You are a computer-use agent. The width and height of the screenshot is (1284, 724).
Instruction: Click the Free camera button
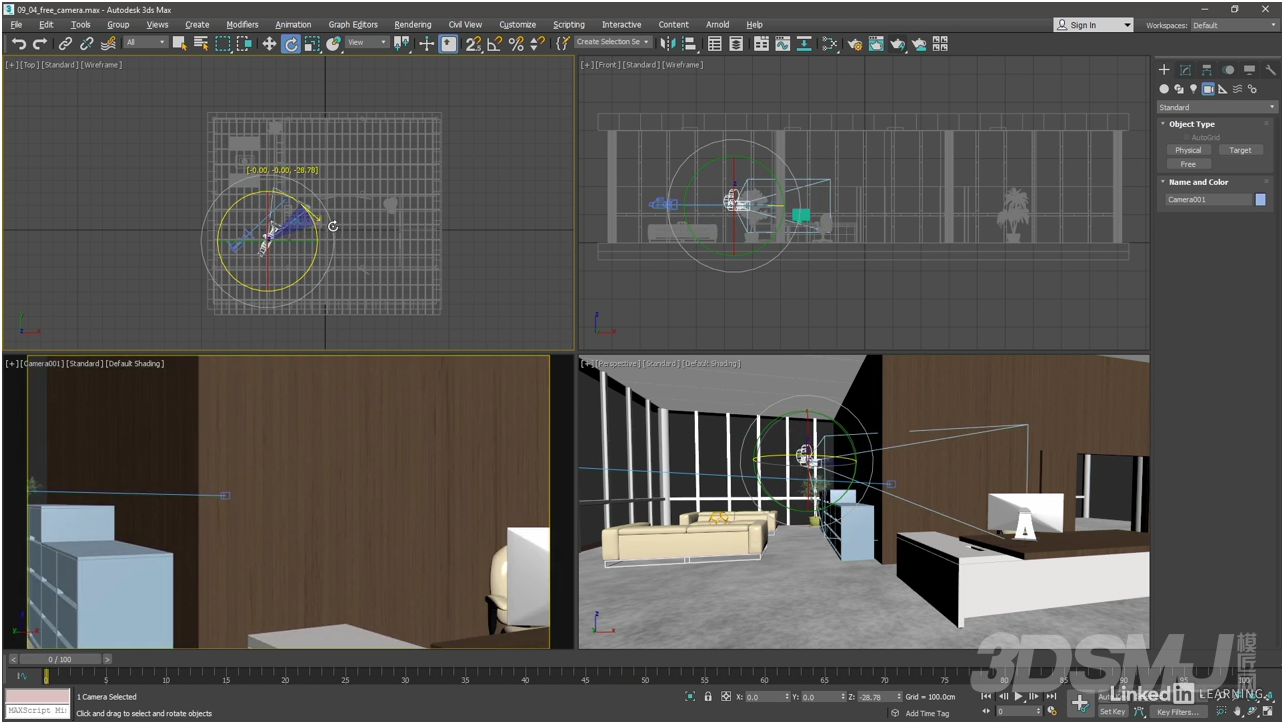(1188, 164)
